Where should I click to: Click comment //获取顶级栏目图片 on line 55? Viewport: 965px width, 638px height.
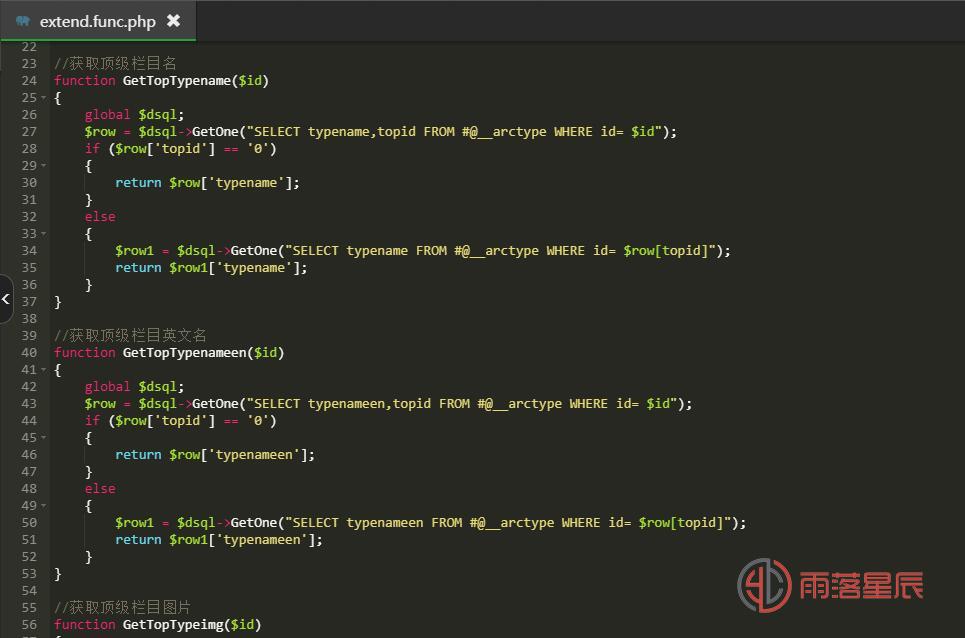(122, 607)
